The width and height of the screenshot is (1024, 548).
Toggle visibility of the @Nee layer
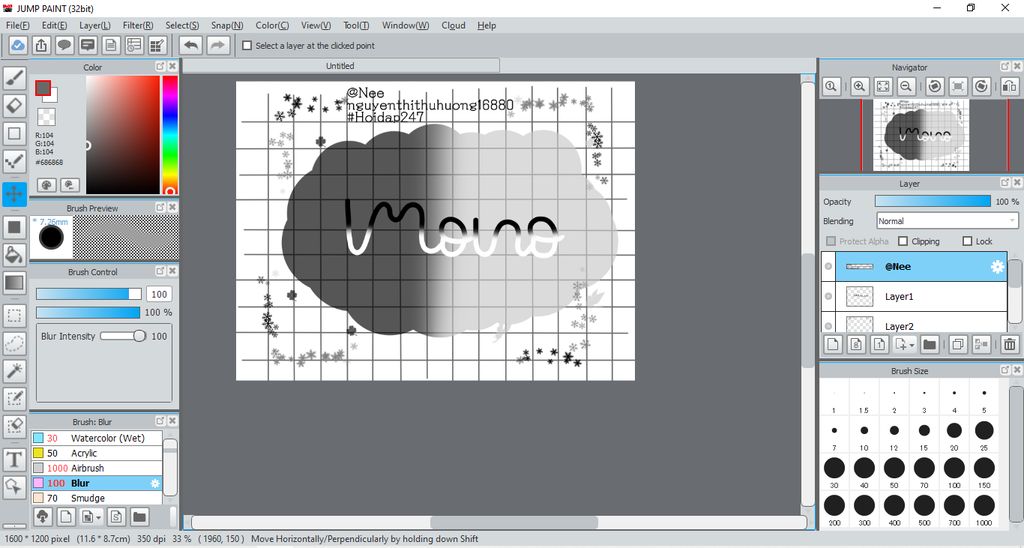point(828,266)
